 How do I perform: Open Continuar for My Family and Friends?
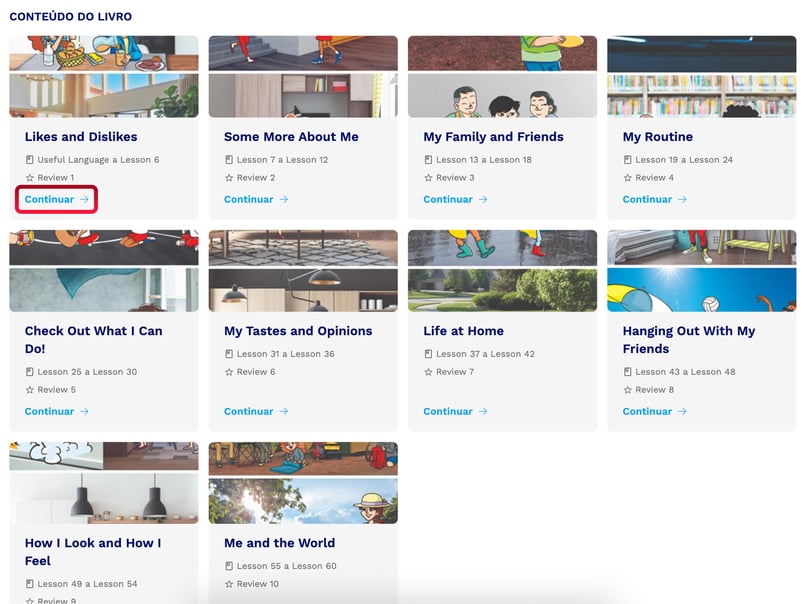point(455,199)
